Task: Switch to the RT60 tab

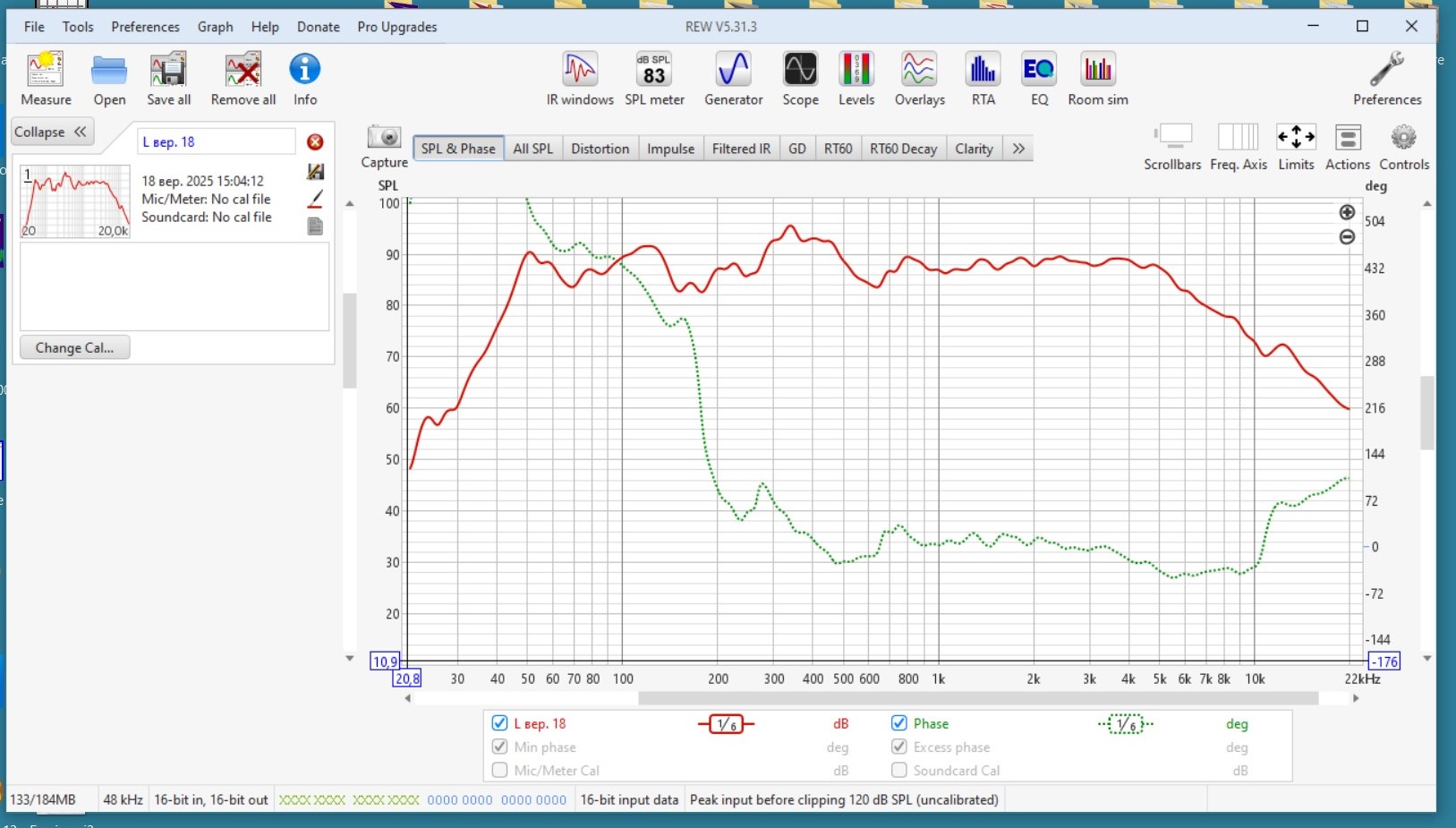Action: (838, 149)
